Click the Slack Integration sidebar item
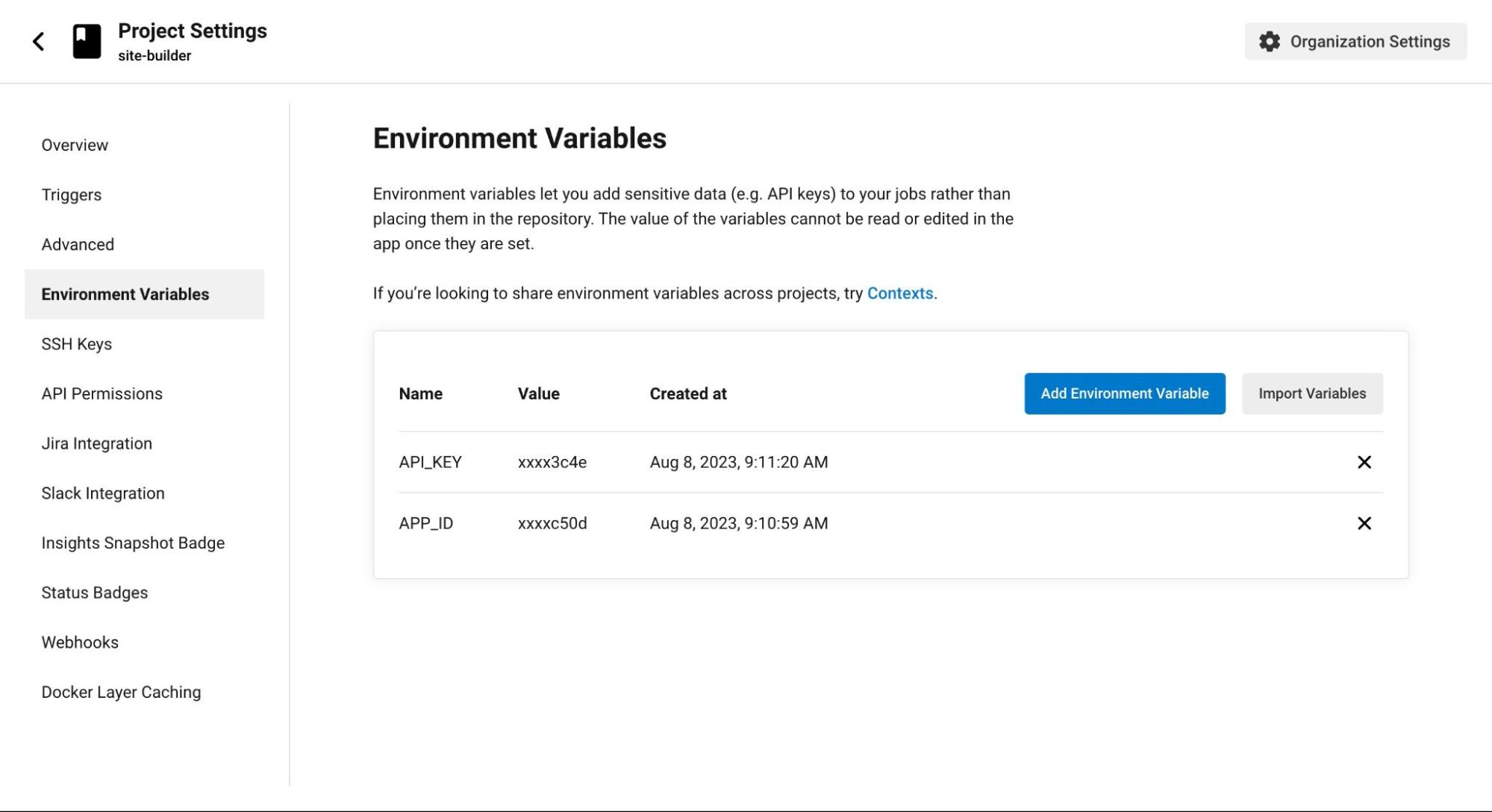The image size is (1492, 812). tap(102, 492)
